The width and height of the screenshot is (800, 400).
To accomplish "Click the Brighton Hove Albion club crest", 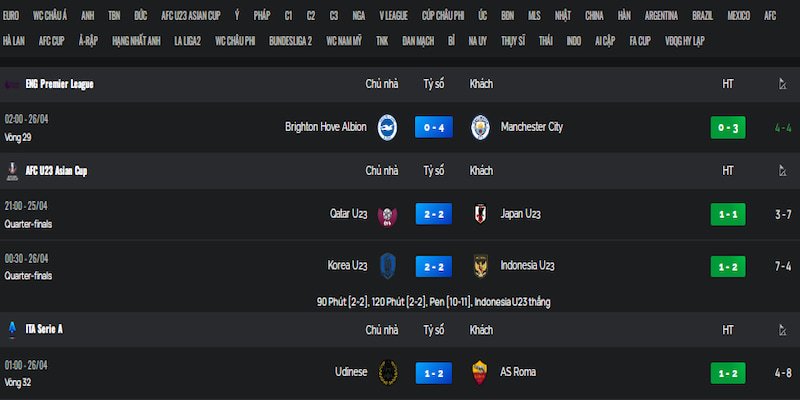I will click(x=387, y=127).
